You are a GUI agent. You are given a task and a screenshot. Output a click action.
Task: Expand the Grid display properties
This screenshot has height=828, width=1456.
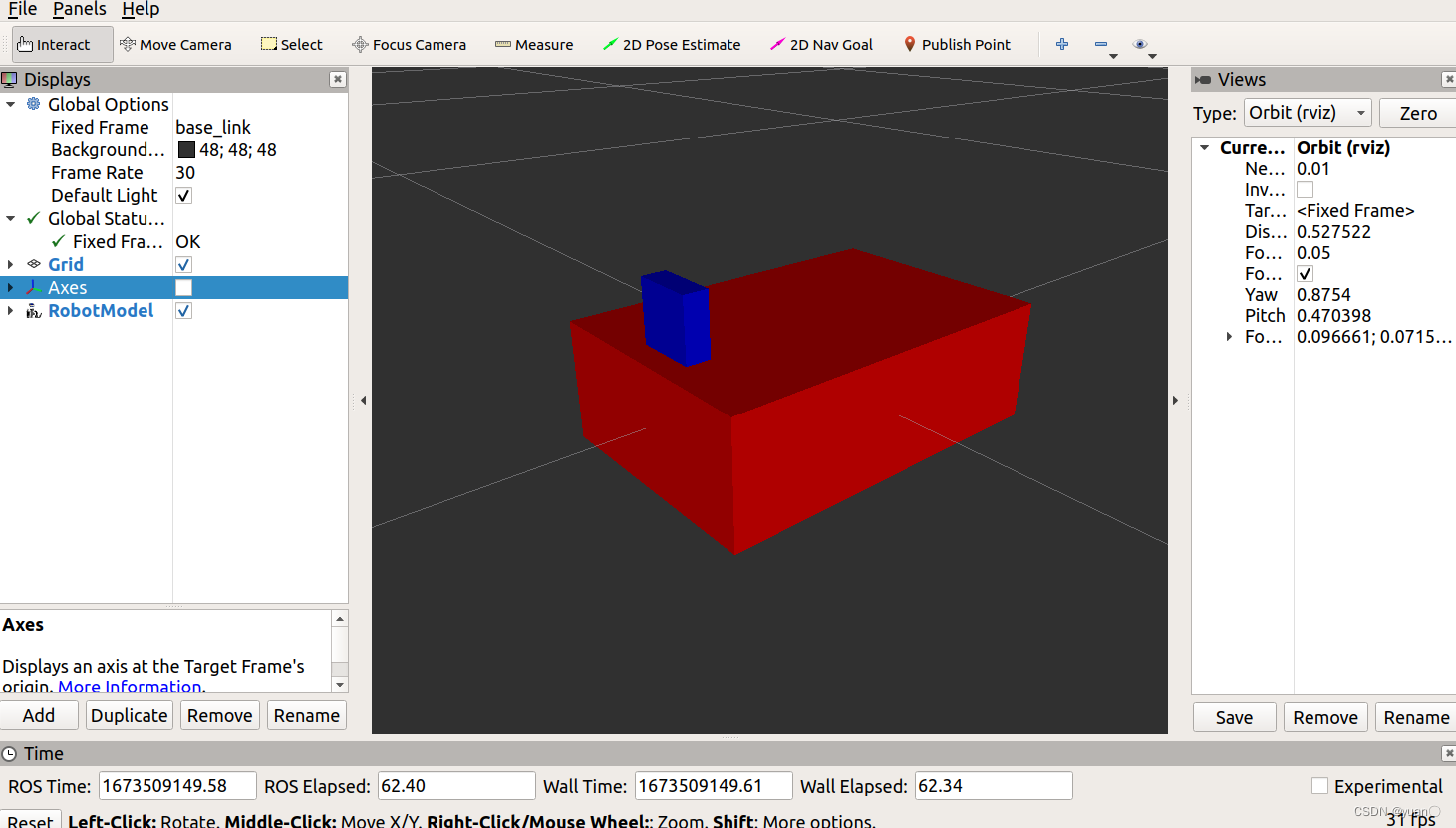tap(11, 264)
